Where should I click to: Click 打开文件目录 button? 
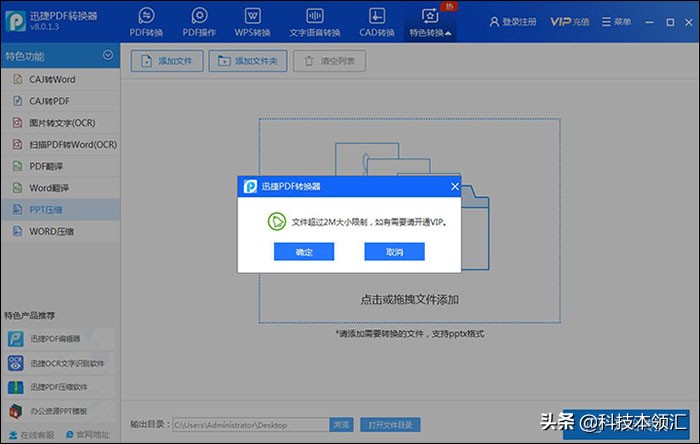click(390, 425)
